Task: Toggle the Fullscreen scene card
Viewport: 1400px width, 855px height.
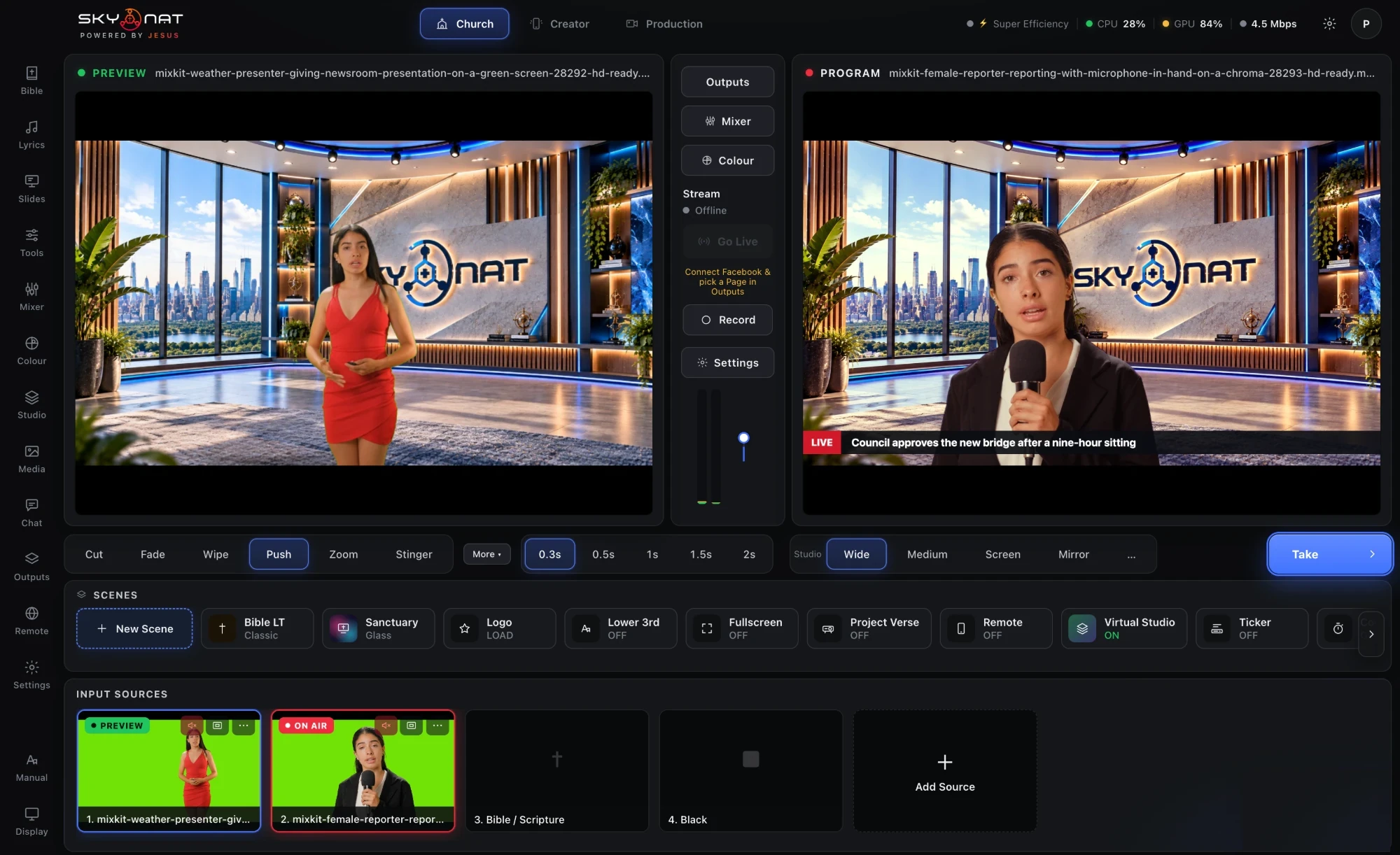Action: click(x=741, y=628)
